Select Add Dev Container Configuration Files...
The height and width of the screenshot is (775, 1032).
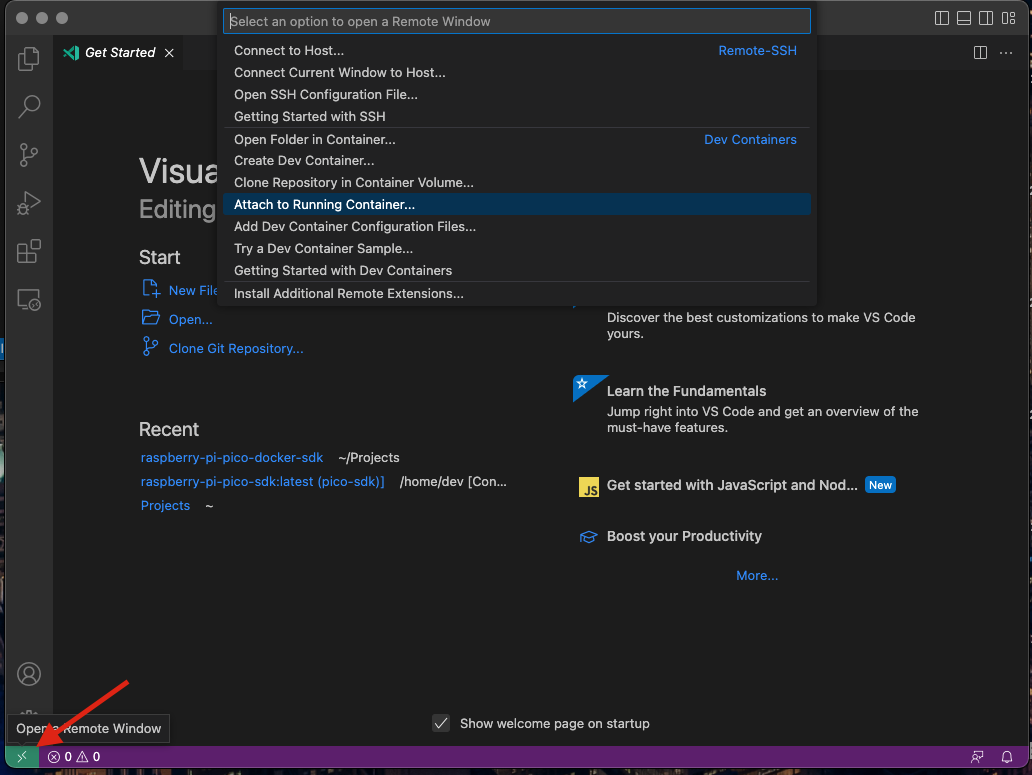(x=517, y=226)
